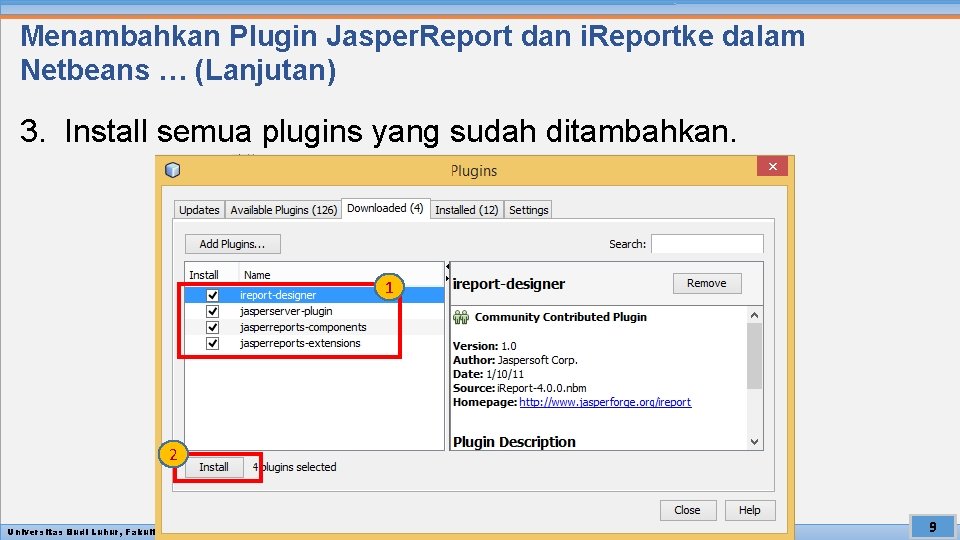Image resolution: width=960 pixels, height=540 pixels.
Task: Toggle the jasperreports-components checkbox
Action: (212, 327)
